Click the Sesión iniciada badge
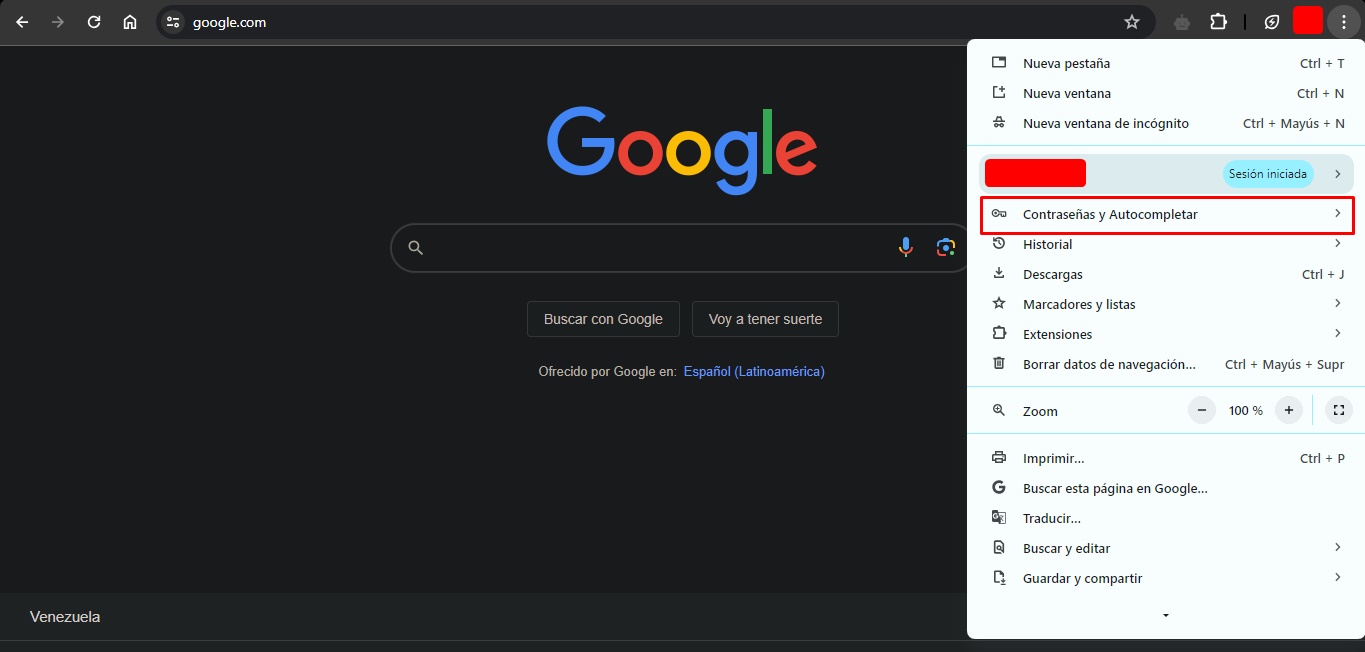 (x=1268, y=174)
